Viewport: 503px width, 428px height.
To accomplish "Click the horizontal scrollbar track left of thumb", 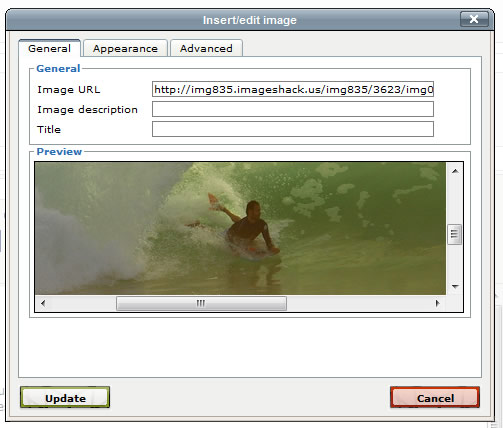I will (x=83, y=303).
